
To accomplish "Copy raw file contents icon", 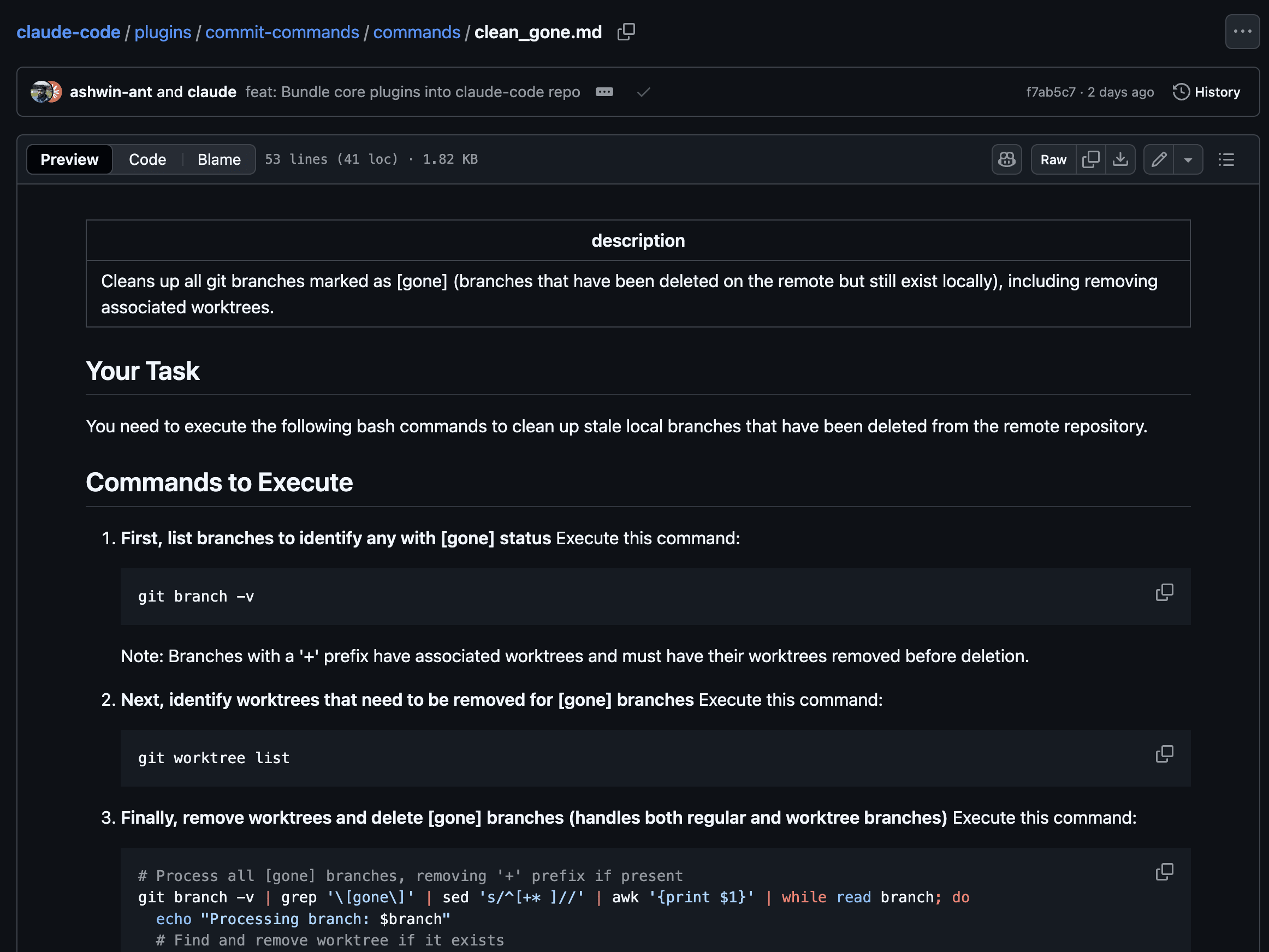I will coord(1090,159).
